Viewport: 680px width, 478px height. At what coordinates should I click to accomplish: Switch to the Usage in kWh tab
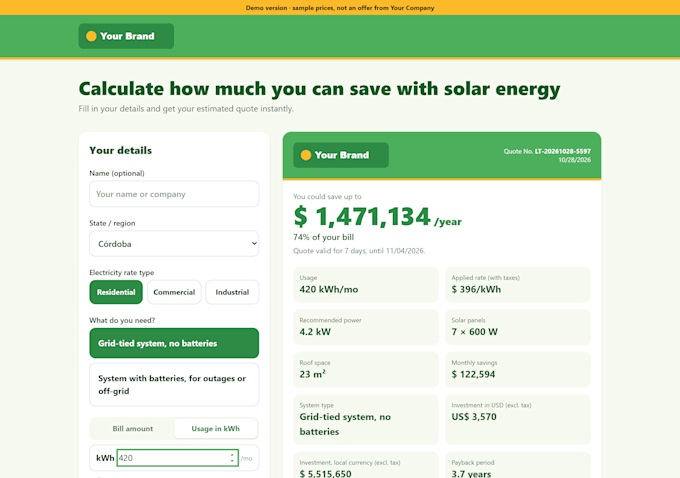pos(216,429)
